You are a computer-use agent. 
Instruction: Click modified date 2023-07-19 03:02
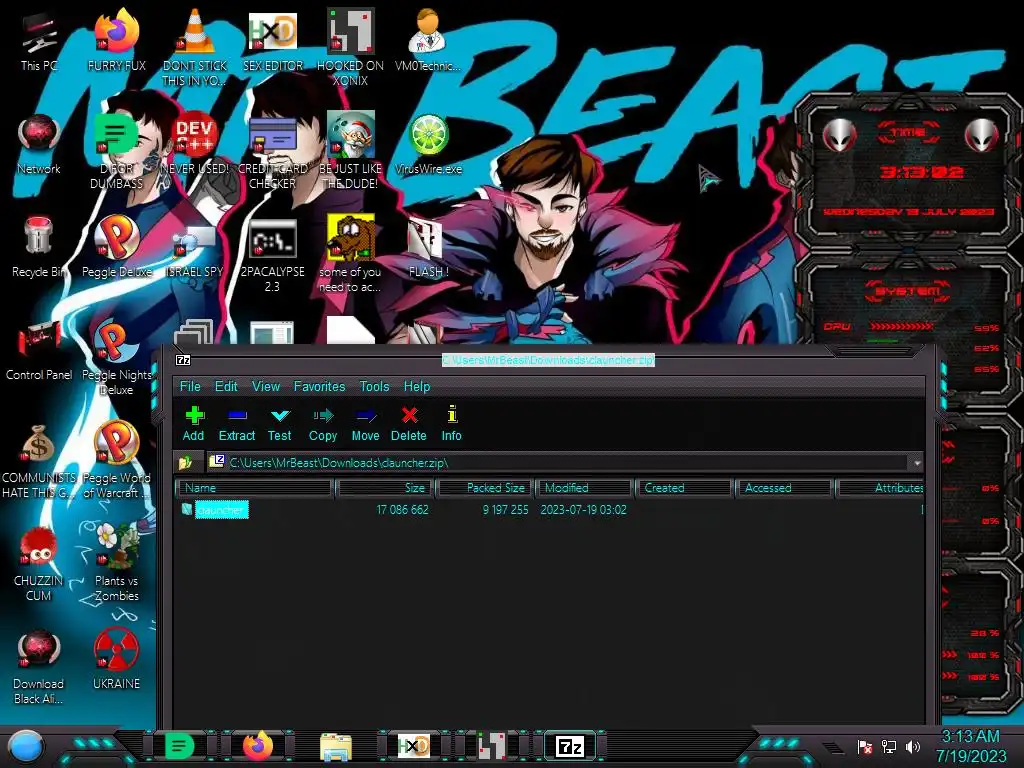(x=583, y=509)
